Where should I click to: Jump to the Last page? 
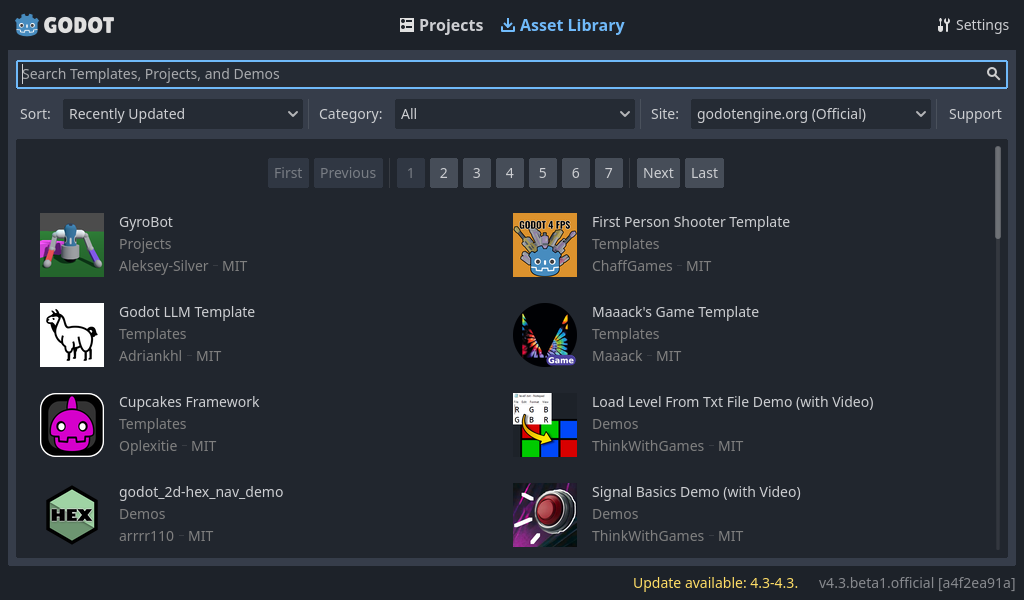click(703, 172)
